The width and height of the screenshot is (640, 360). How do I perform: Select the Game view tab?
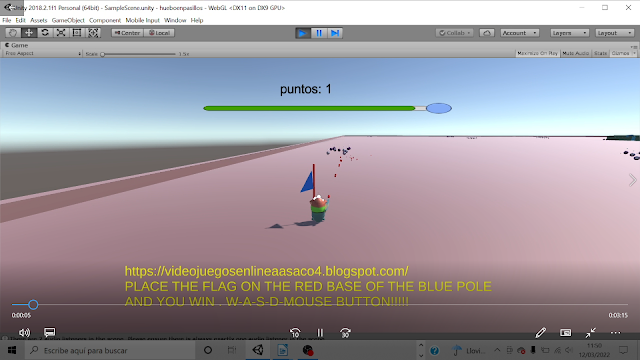tap(16, 45)
